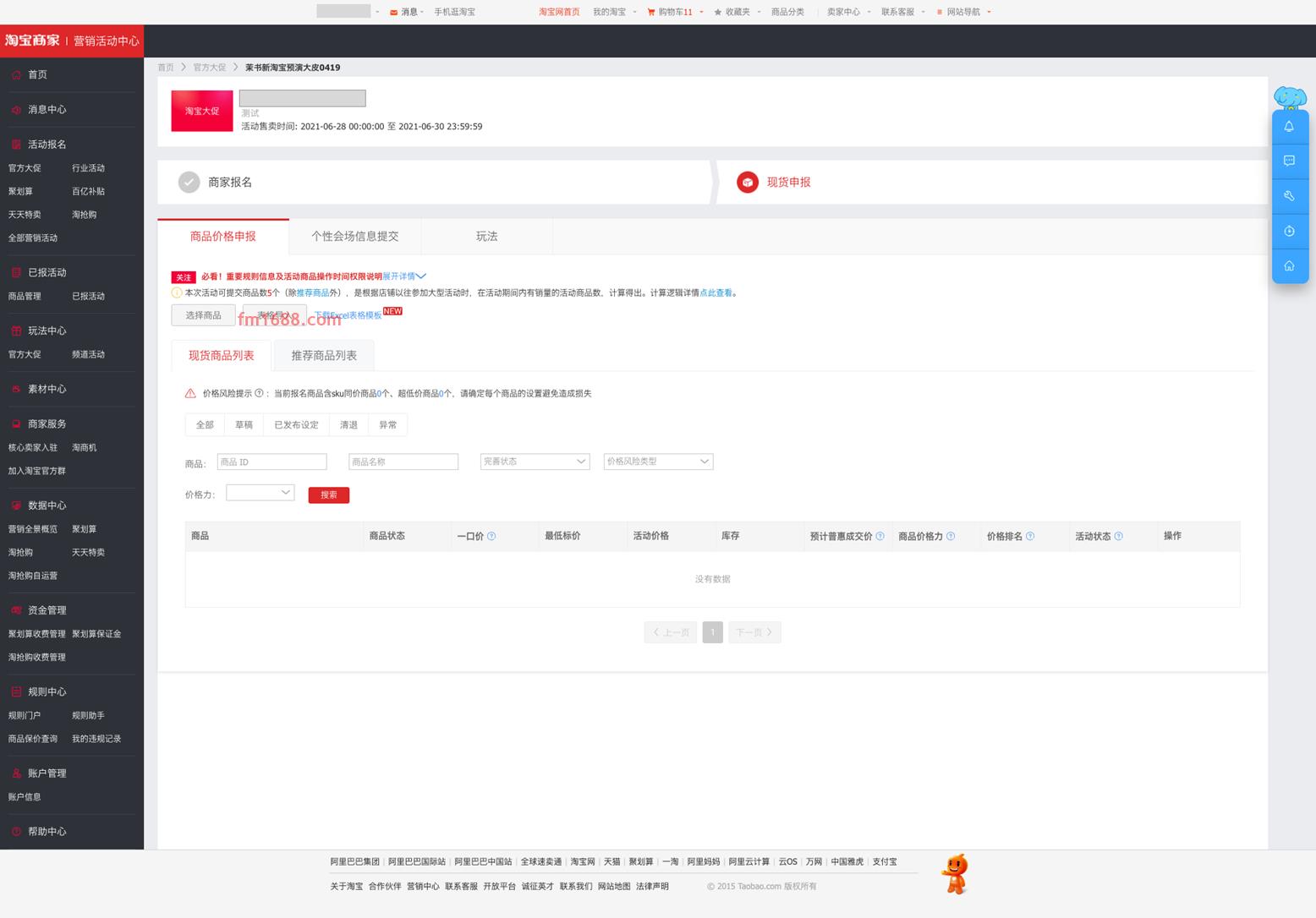
Task: Click the 活动状态 help icon
Action: tap(1119, 536)
